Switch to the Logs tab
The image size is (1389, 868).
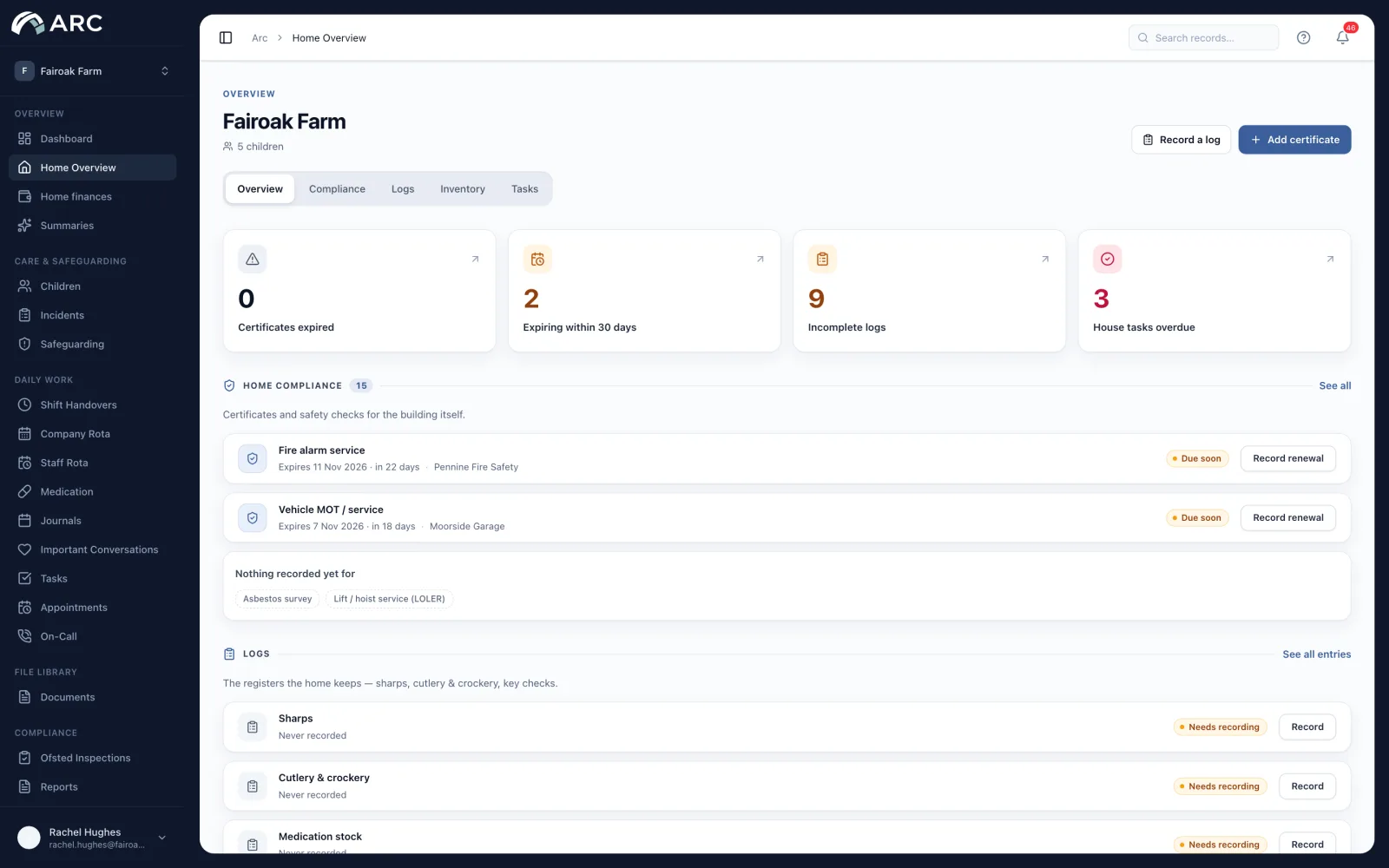coord(403,189)
